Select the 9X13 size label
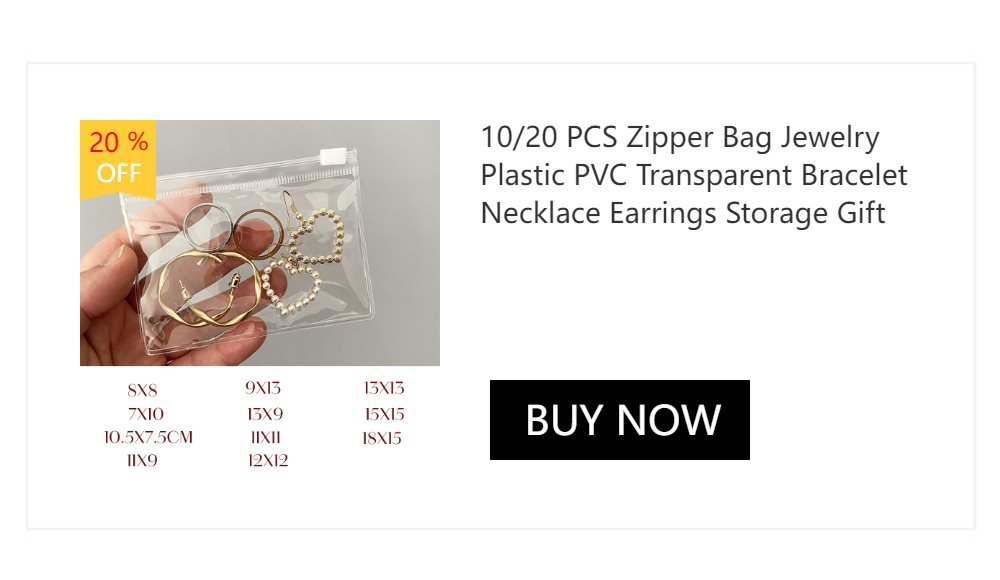The height and width of the screenshot is (580, 1000). tap(263, 388)
